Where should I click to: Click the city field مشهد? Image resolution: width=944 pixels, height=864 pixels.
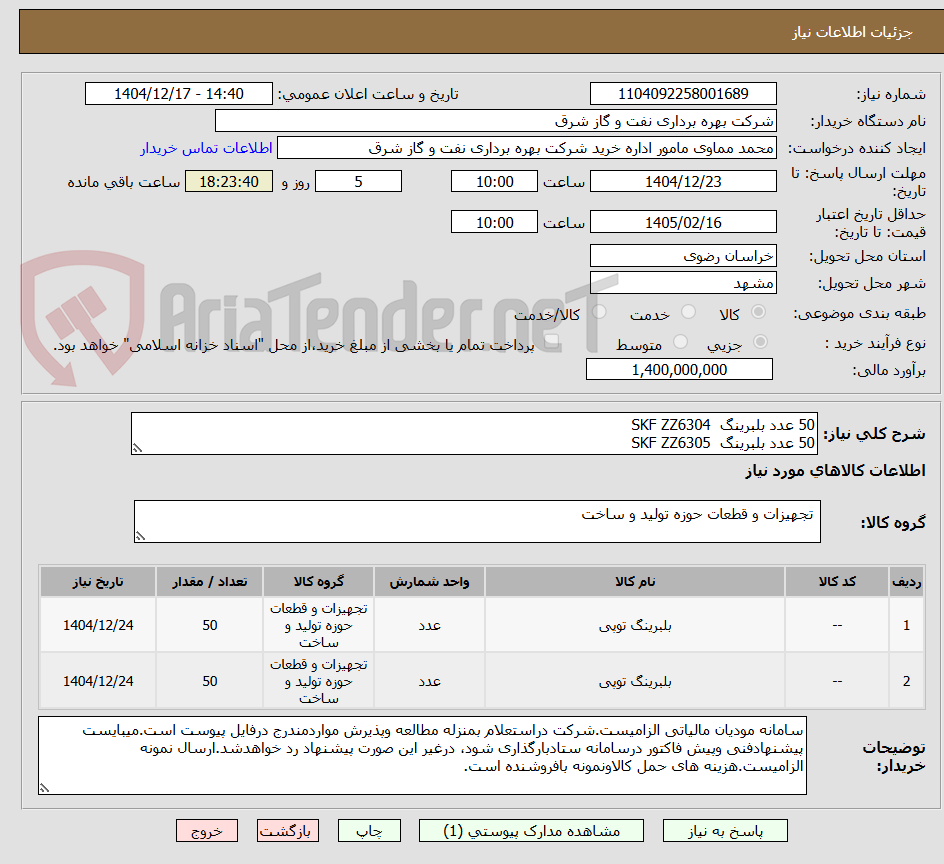(683, 283)
